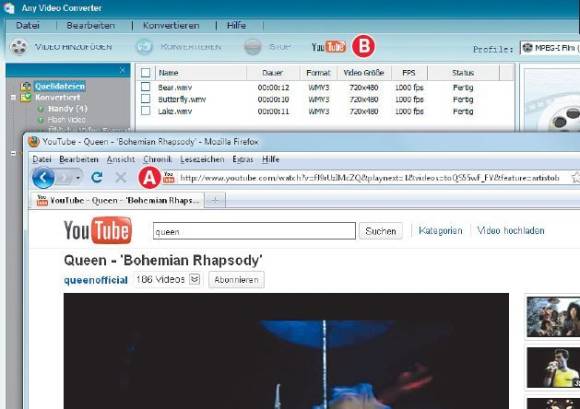Click the Abonnieren button
Image resolution: width=580 pixels, height=409 pixels.
tap(236, 280)
